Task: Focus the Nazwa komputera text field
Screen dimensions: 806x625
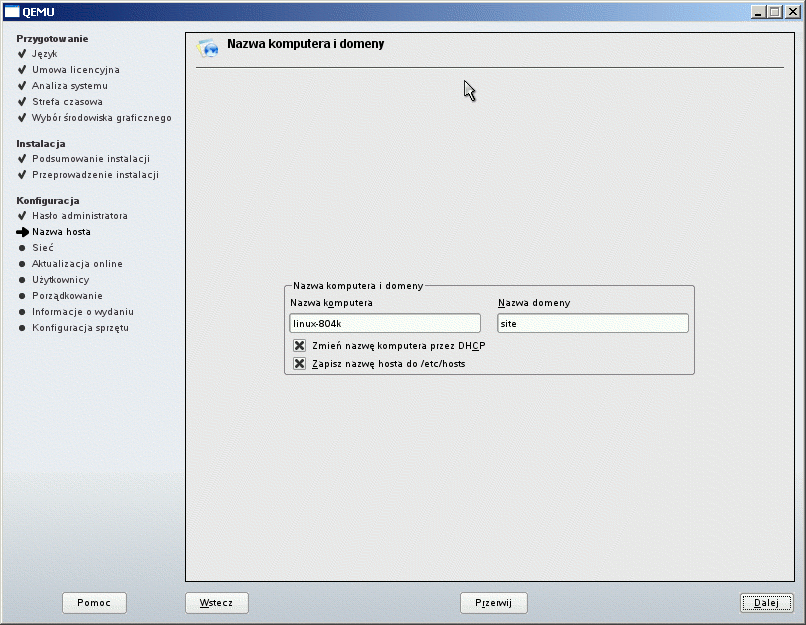Action: pos(384,323)
